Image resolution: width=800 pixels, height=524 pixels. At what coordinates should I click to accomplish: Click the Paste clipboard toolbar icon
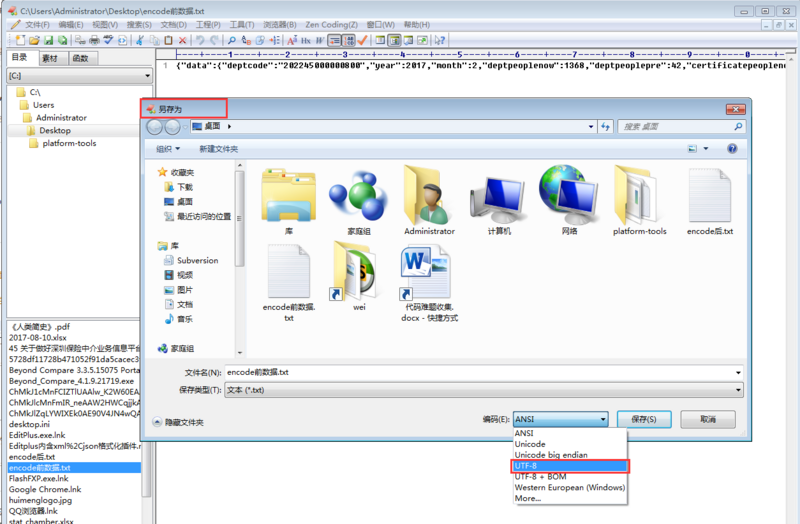pyautogui.click(x=168, y=40)
